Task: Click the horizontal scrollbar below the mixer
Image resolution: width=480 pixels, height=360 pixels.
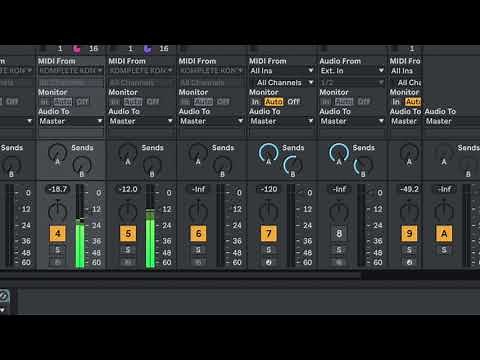Action: click(180, 275)
